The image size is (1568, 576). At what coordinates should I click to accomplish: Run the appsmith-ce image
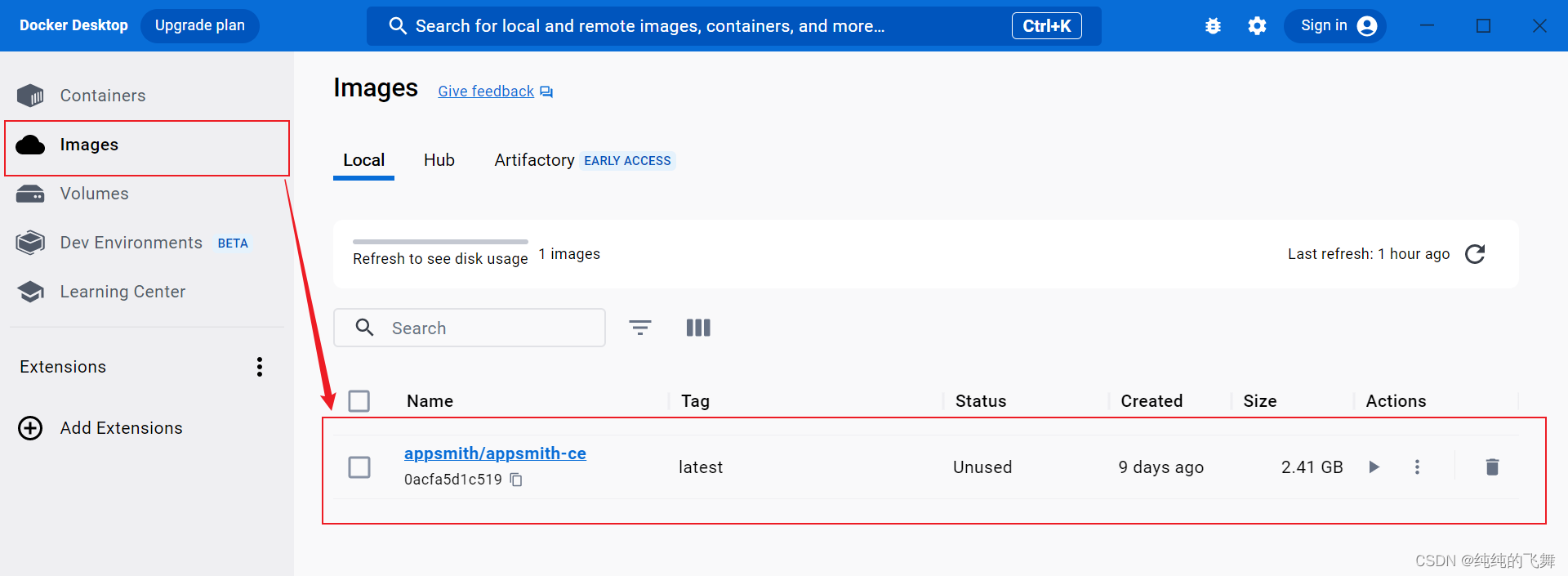click(x=1374, y=467)
